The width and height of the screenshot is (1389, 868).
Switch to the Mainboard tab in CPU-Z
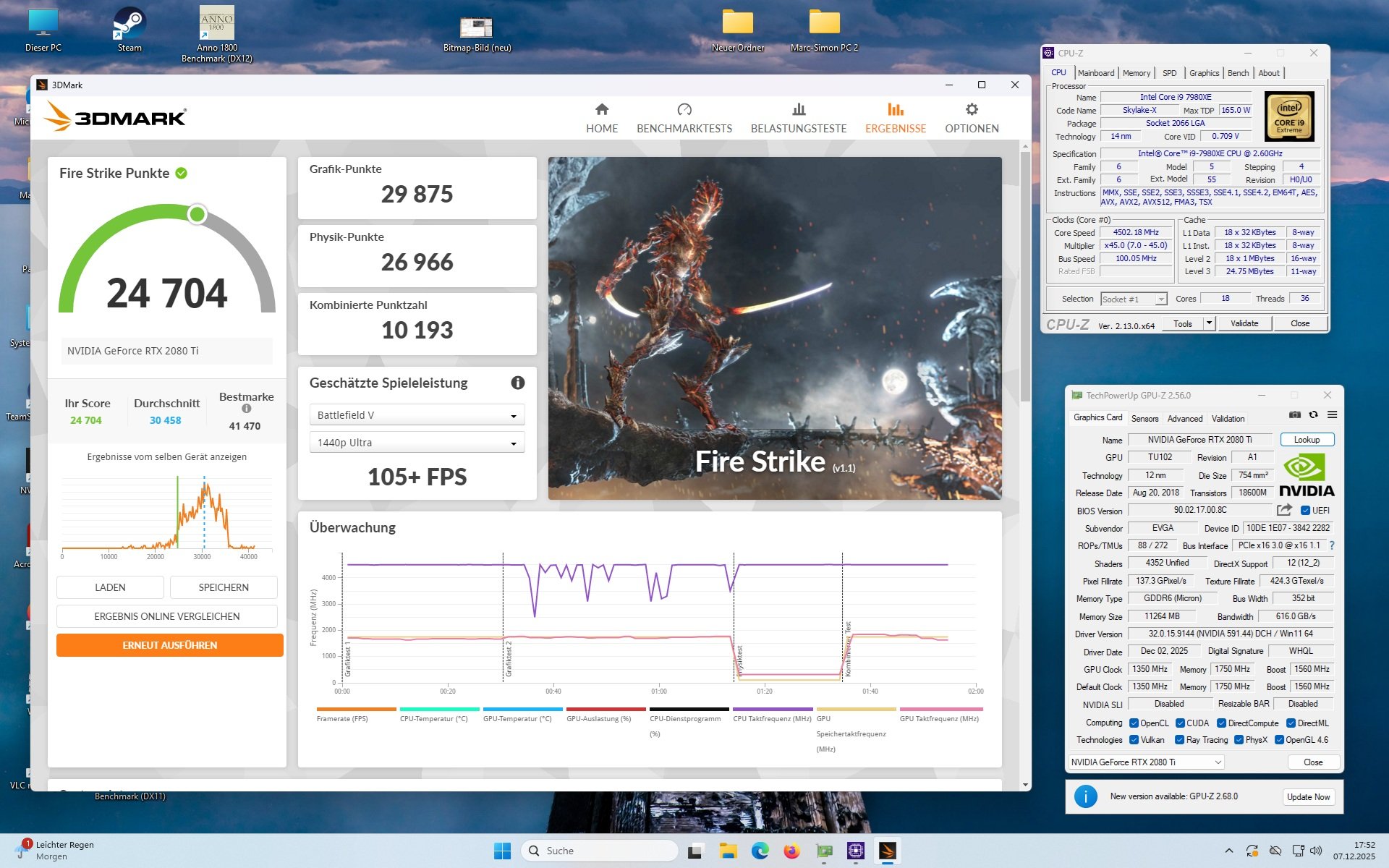[x=1095, y=73]
